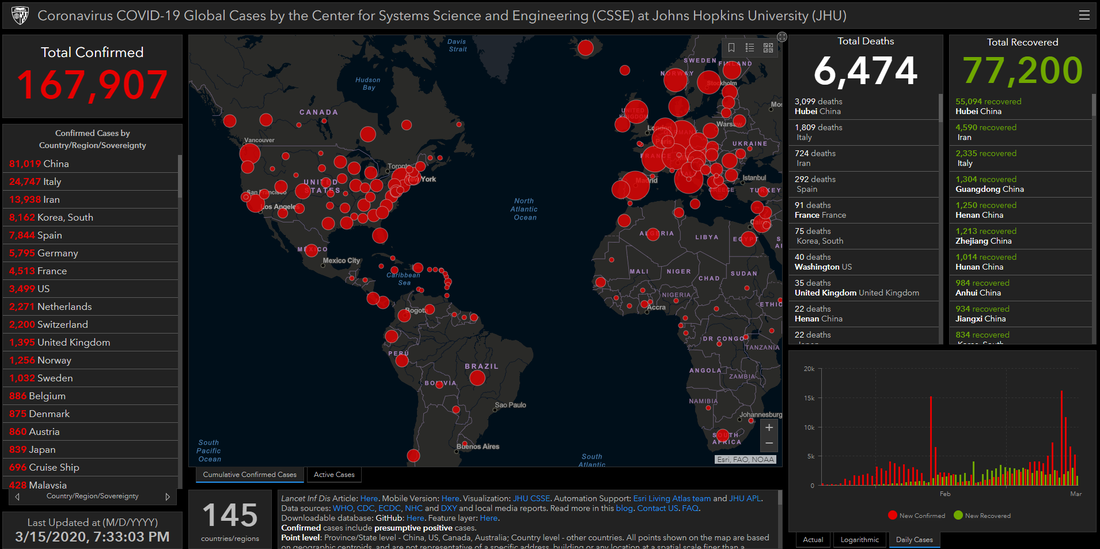Select Italy in the confirmed cases list
This screenshot has height=549, width=1100.
[x=50, y=182]
